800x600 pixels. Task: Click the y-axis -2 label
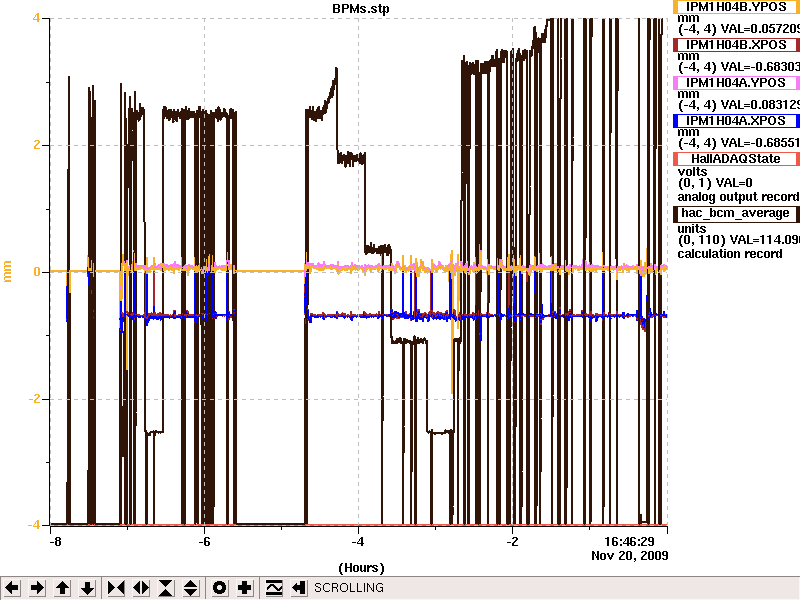[34, 399]
